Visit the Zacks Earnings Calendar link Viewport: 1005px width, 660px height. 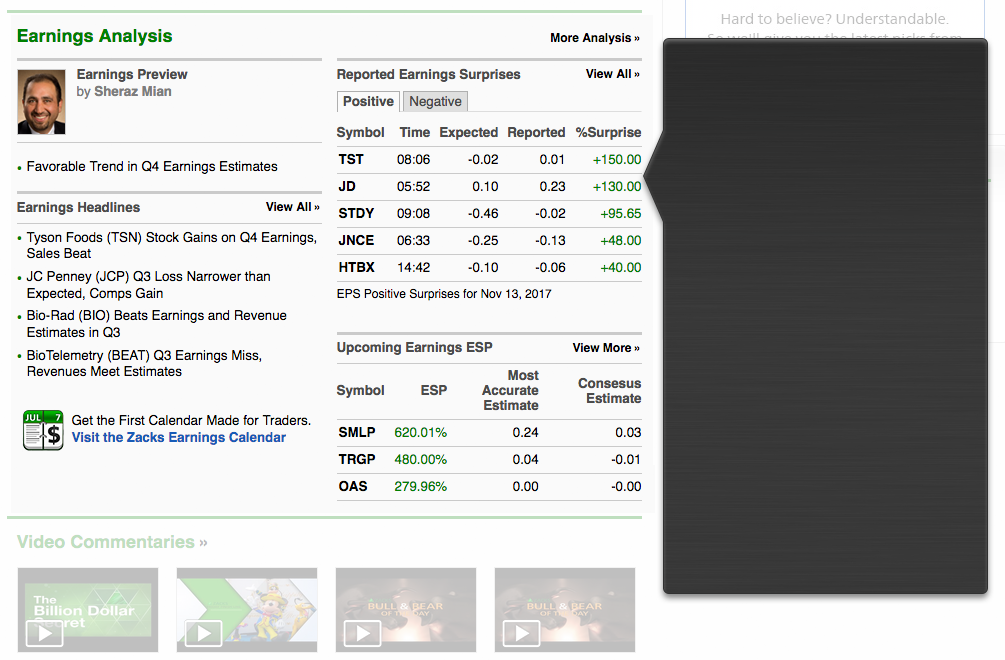tap(179, 437)
